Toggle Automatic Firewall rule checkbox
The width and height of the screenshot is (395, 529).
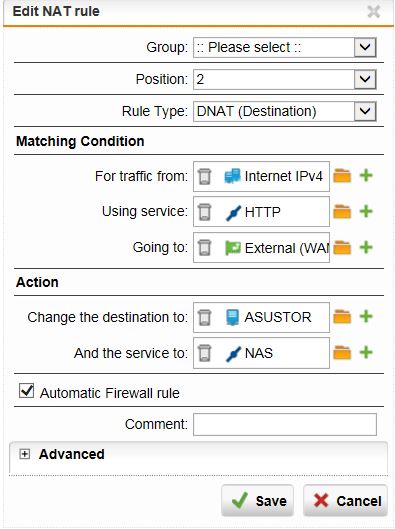tap(26, 391)
